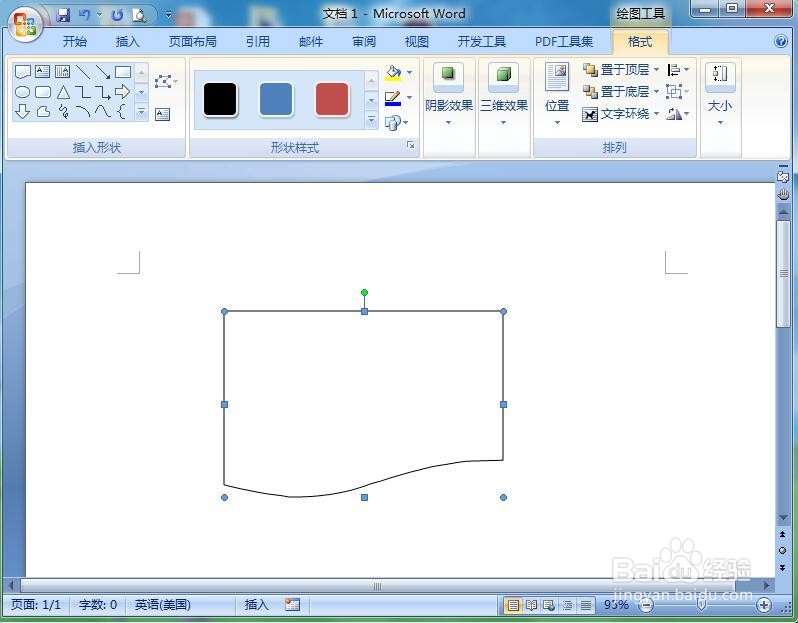Switch to print layout view
The width and height of the screenshot is (798, 623).
(x=513, y=605)
